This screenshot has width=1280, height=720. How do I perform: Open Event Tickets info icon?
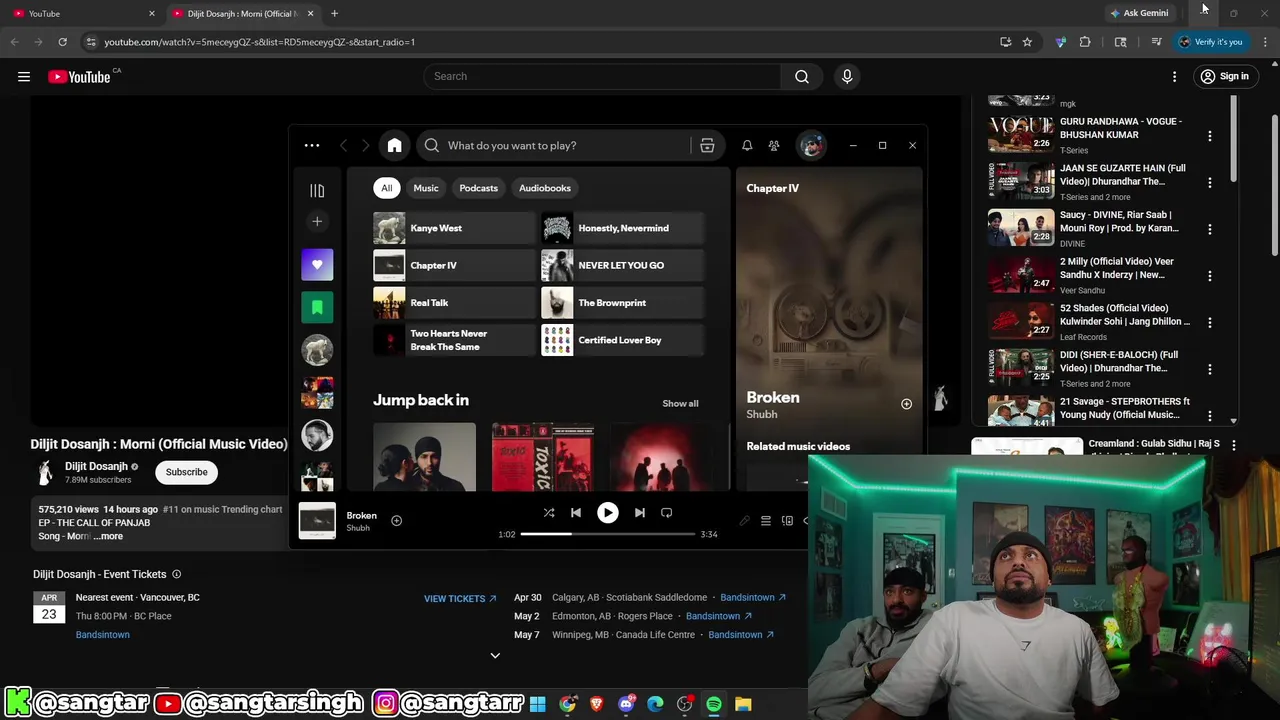pos(176,574)
